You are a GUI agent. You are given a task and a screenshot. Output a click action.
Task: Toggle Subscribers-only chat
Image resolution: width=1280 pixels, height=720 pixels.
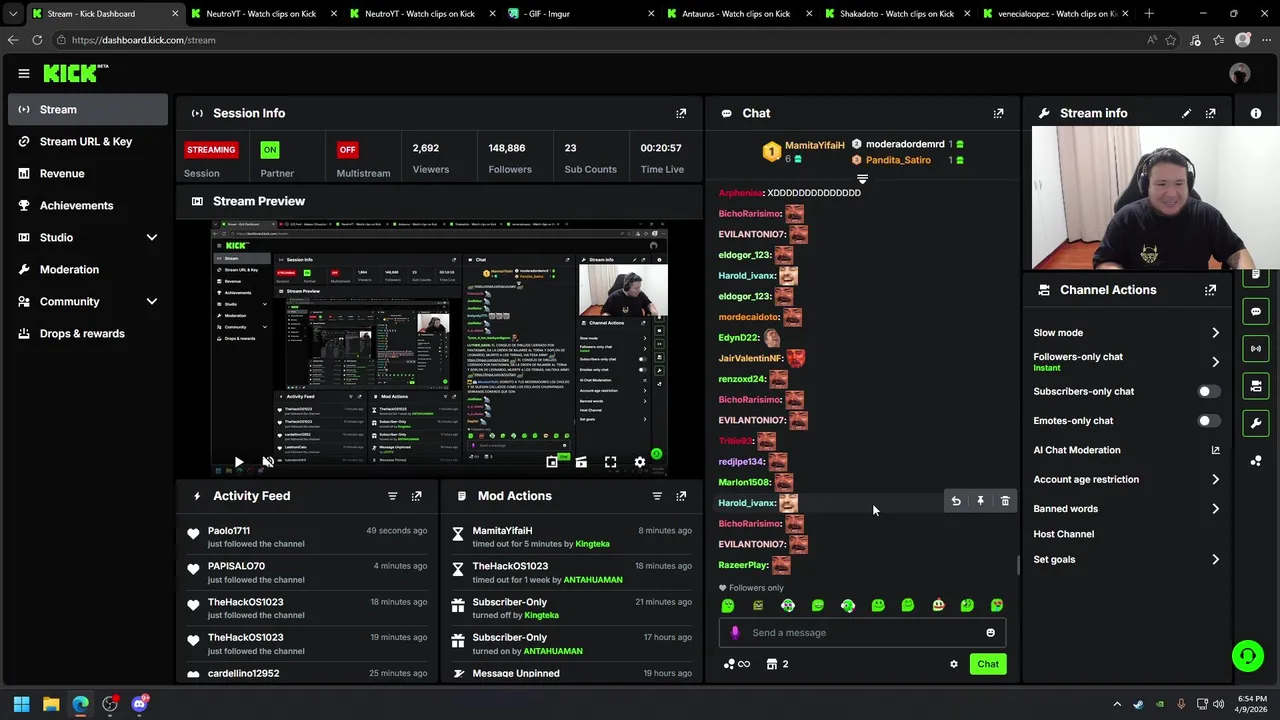pyautogui.click(x=1208, y=392)
